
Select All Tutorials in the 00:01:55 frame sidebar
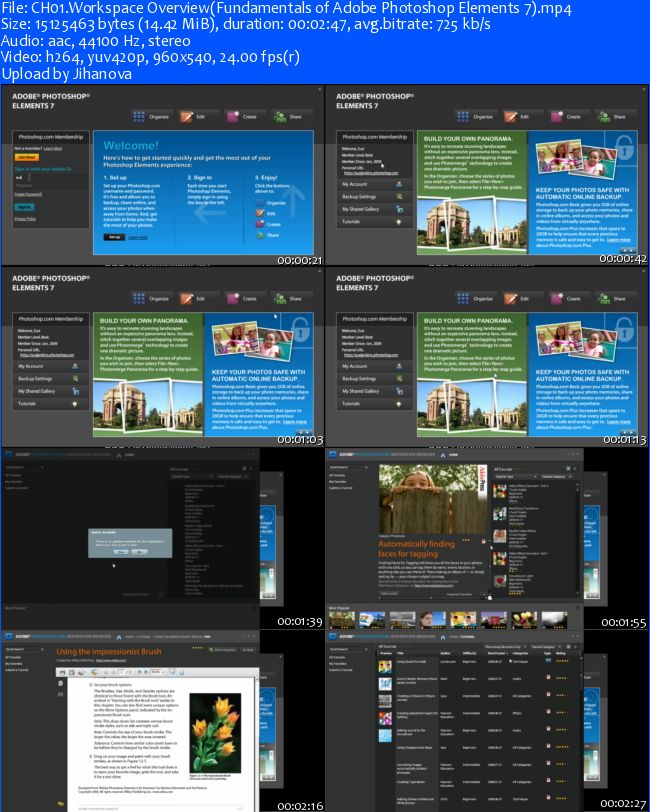(x=338, y=475)
